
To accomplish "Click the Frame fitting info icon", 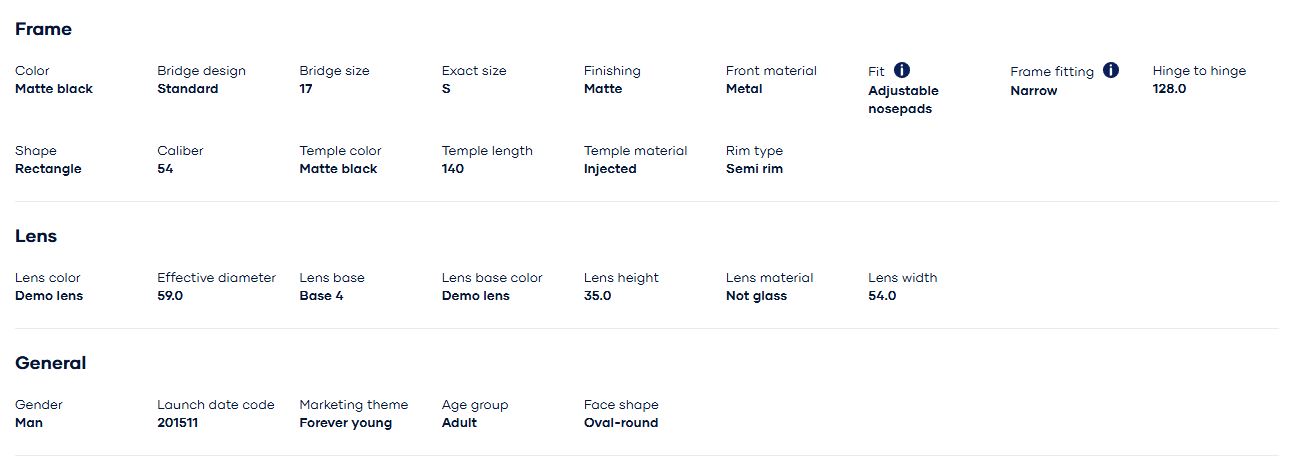I will 1111,70.
